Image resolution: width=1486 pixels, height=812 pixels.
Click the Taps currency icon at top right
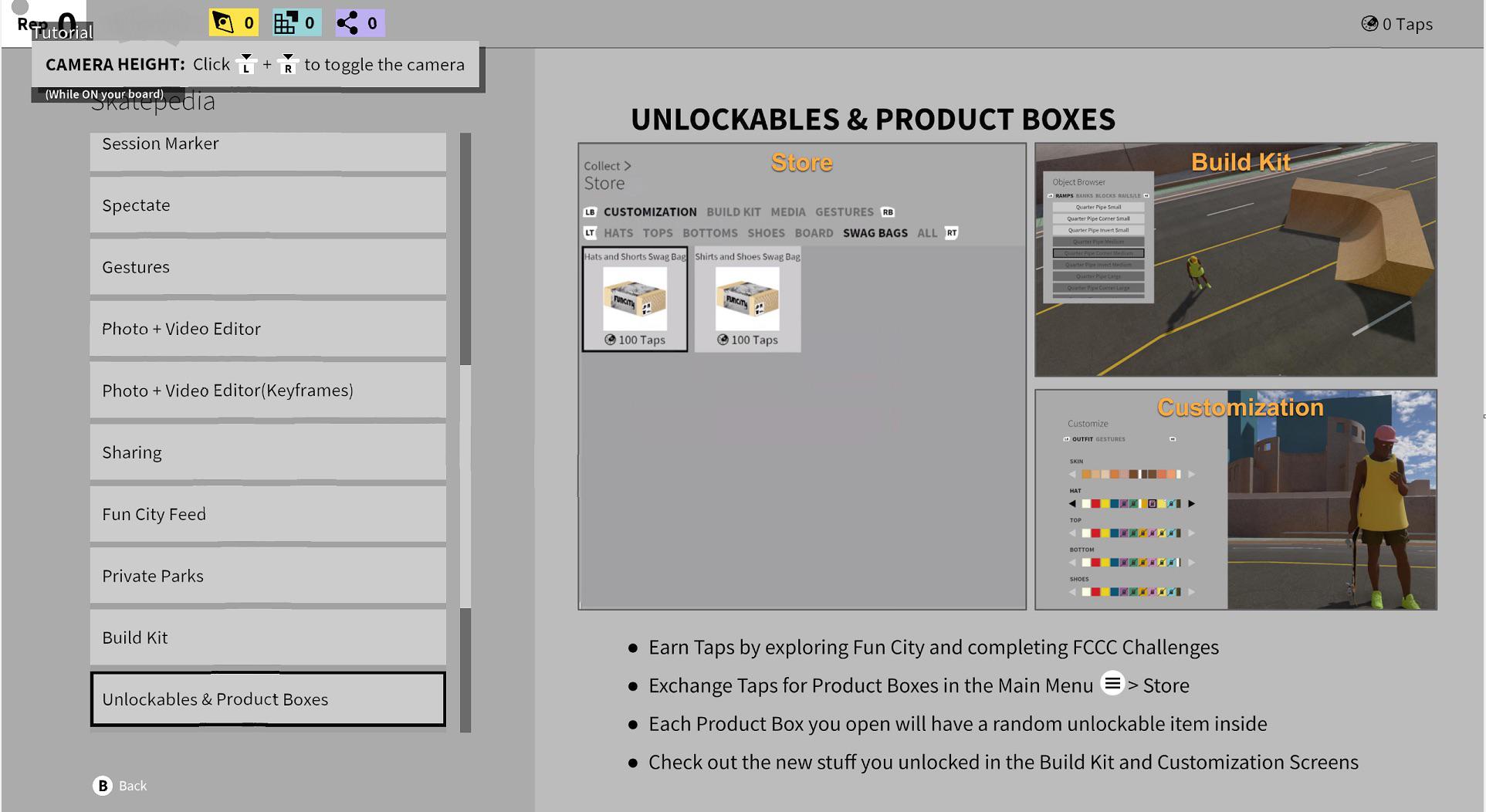1369,24
